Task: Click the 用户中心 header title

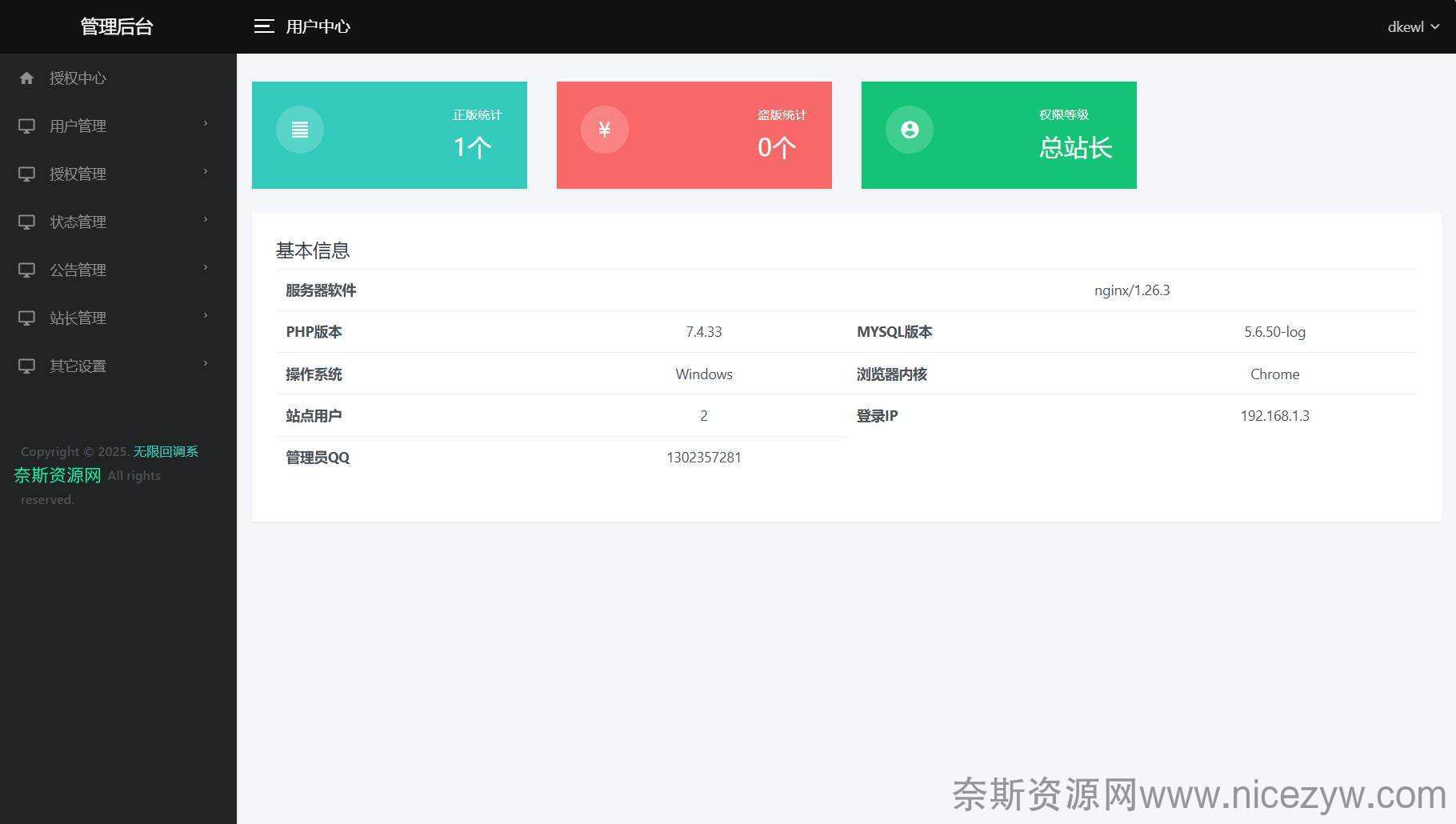Action: point(318,26)
